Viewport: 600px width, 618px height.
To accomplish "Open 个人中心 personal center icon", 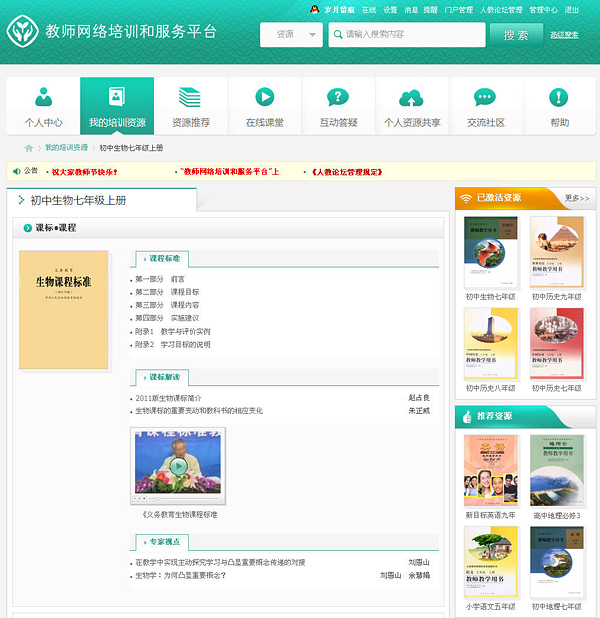I will pyautogui.click(x=43, y=98).
